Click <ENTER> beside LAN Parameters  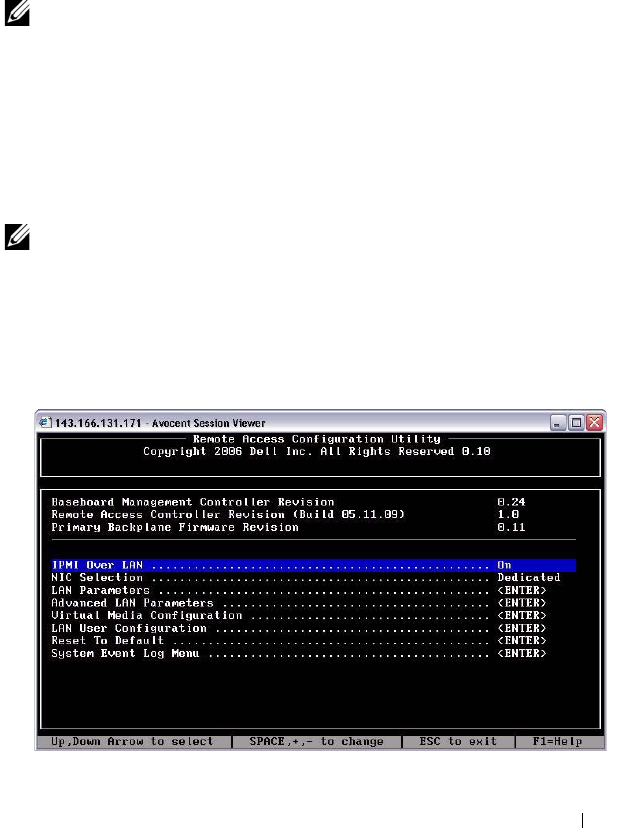click(x=522, y=590)
